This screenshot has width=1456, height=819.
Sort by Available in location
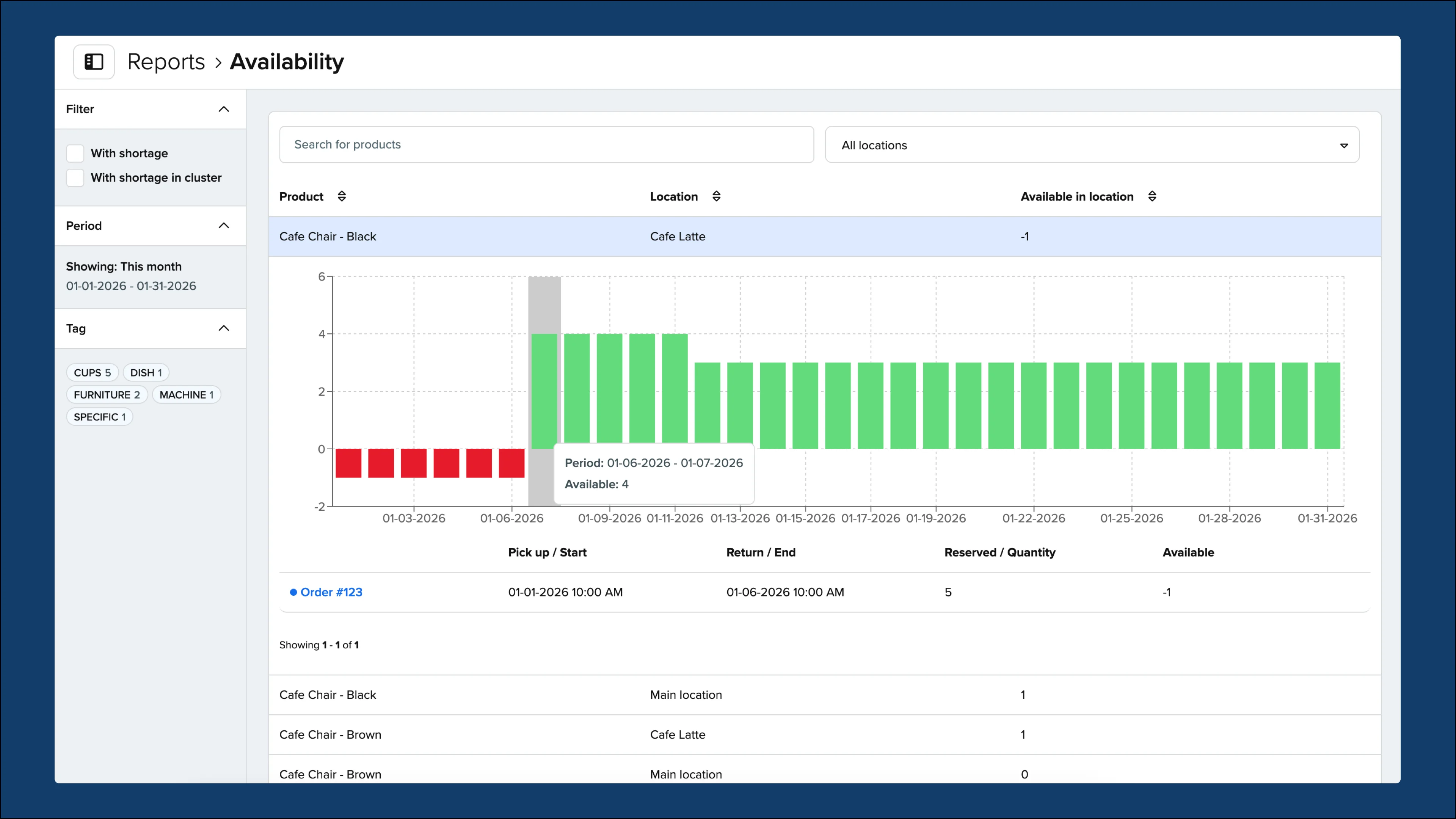(x=1153, y=196)
